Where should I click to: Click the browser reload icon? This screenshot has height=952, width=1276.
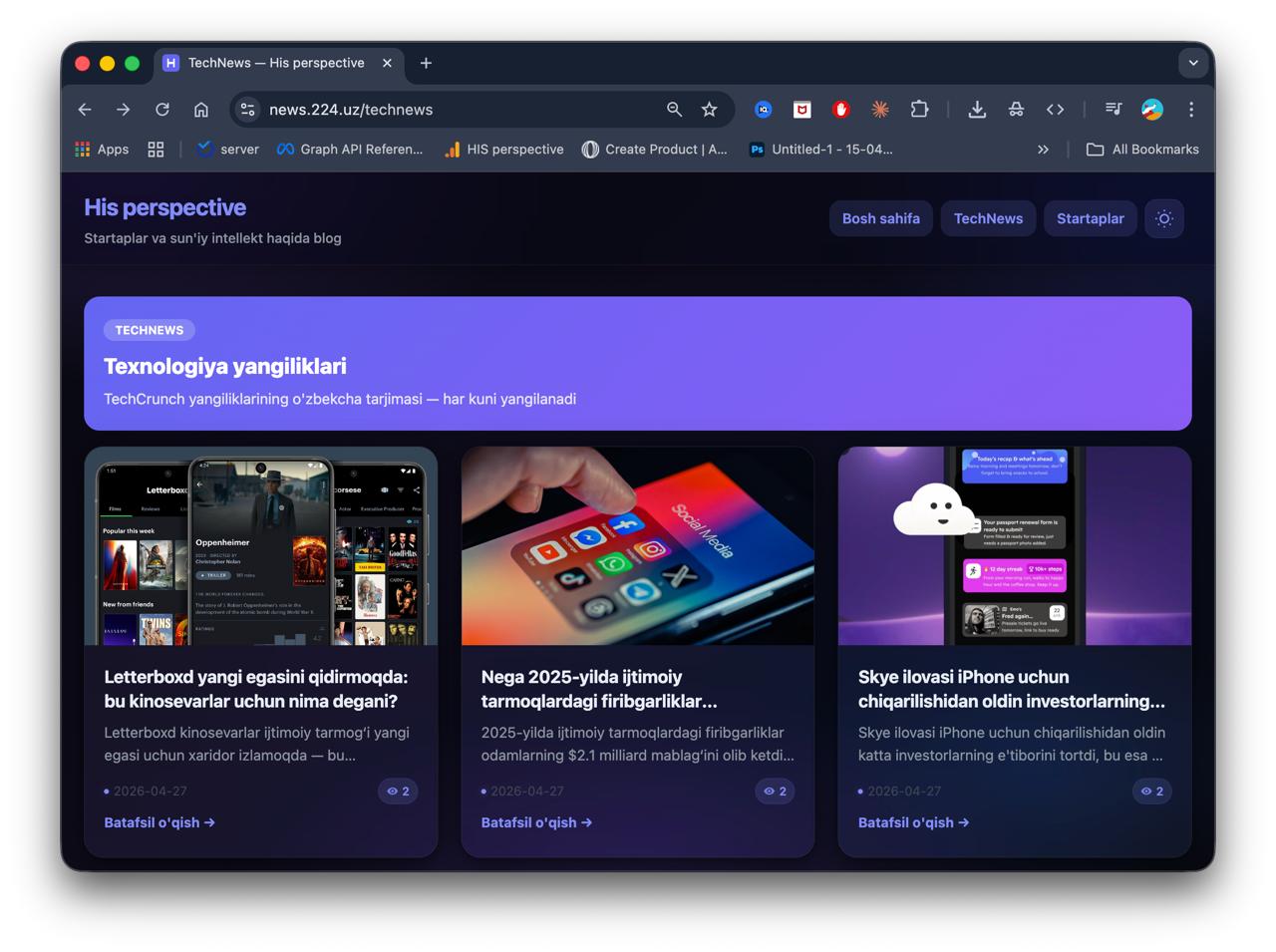(x=162, y=110)
